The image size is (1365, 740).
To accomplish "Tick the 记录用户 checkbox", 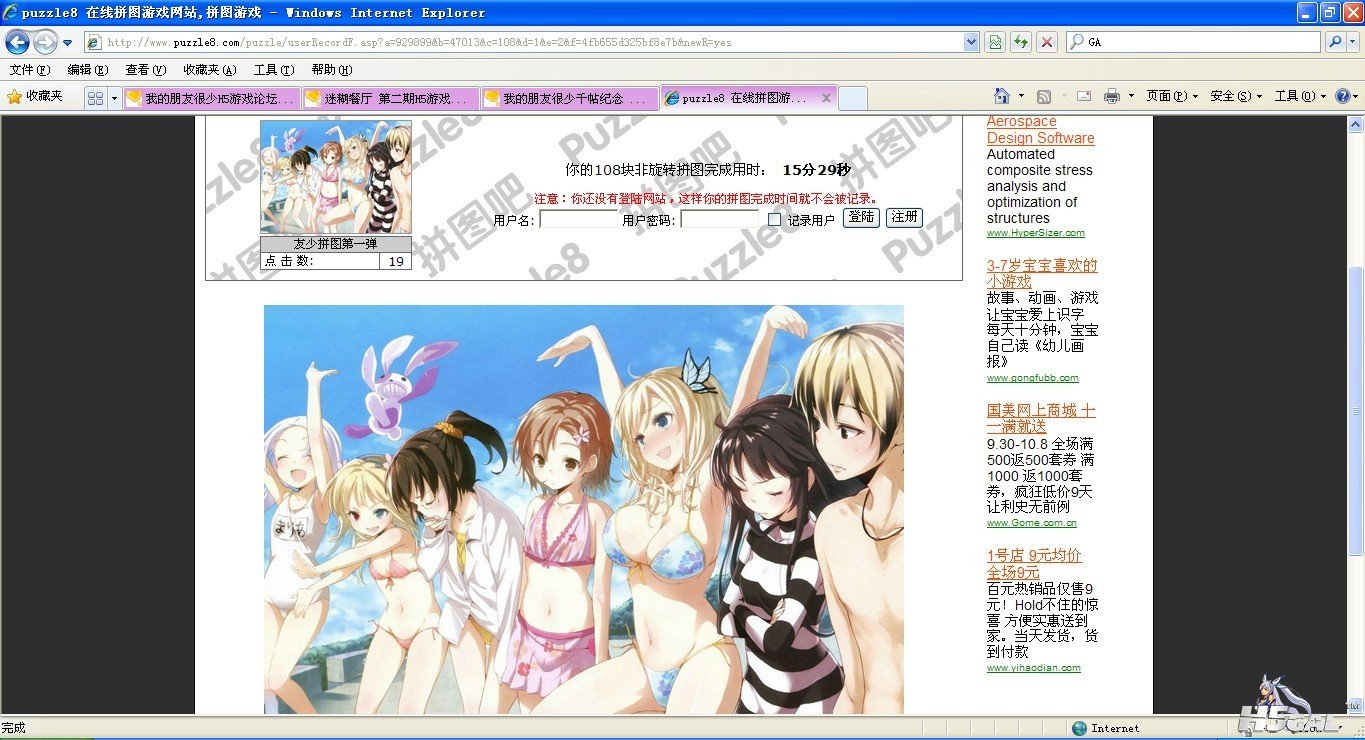I will point(774,220).
